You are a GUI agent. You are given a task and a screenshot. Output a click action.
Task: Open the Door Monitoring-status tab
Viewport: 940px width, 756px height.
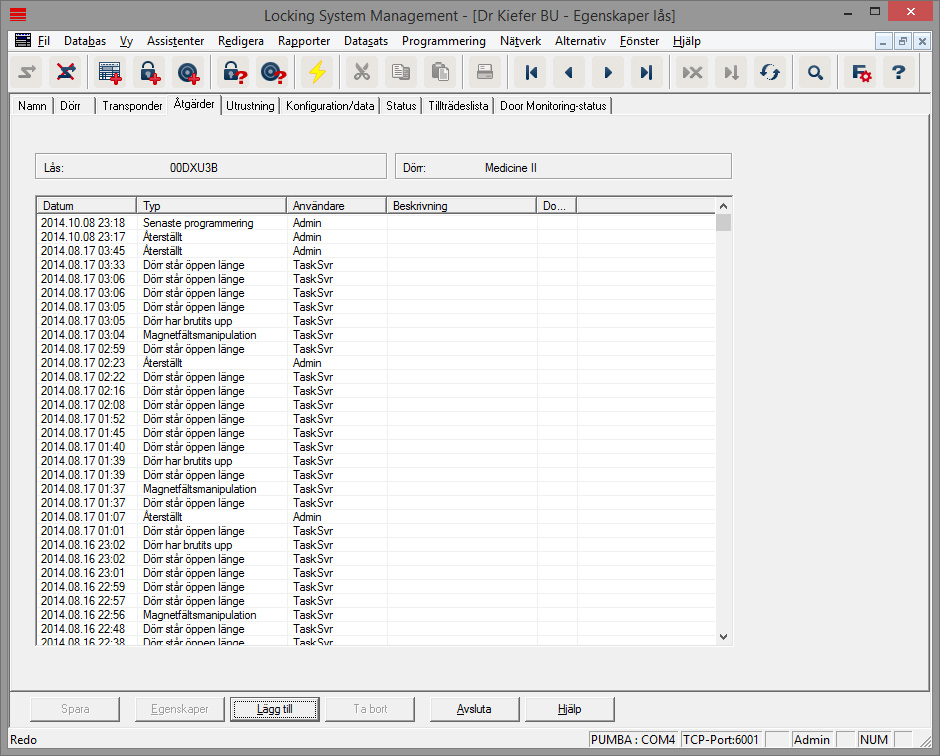552,106
